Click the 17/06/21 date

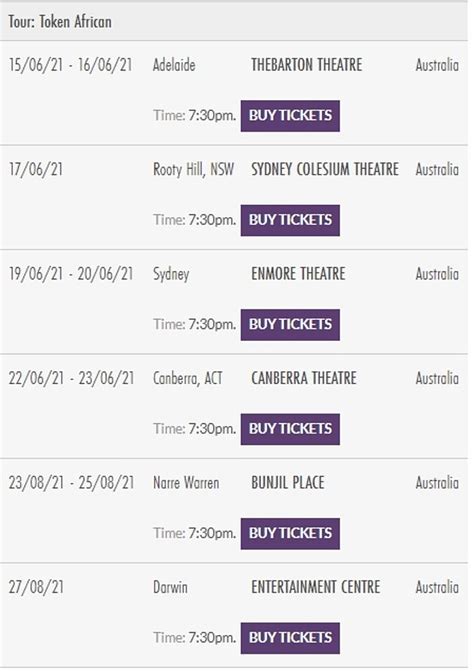tap(36, 169)
